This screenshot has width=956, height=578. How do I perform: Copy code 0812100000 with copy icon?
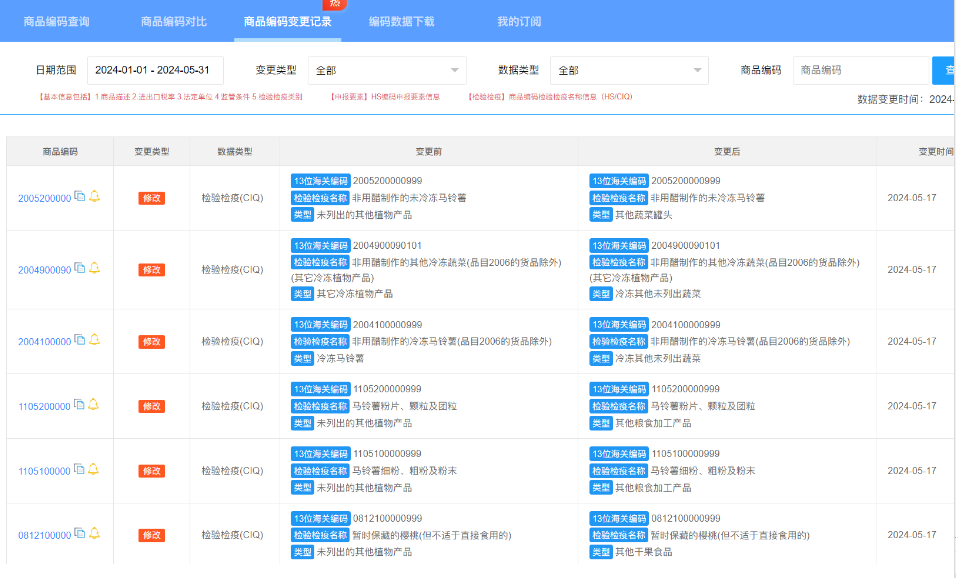(x=79, y=533)
